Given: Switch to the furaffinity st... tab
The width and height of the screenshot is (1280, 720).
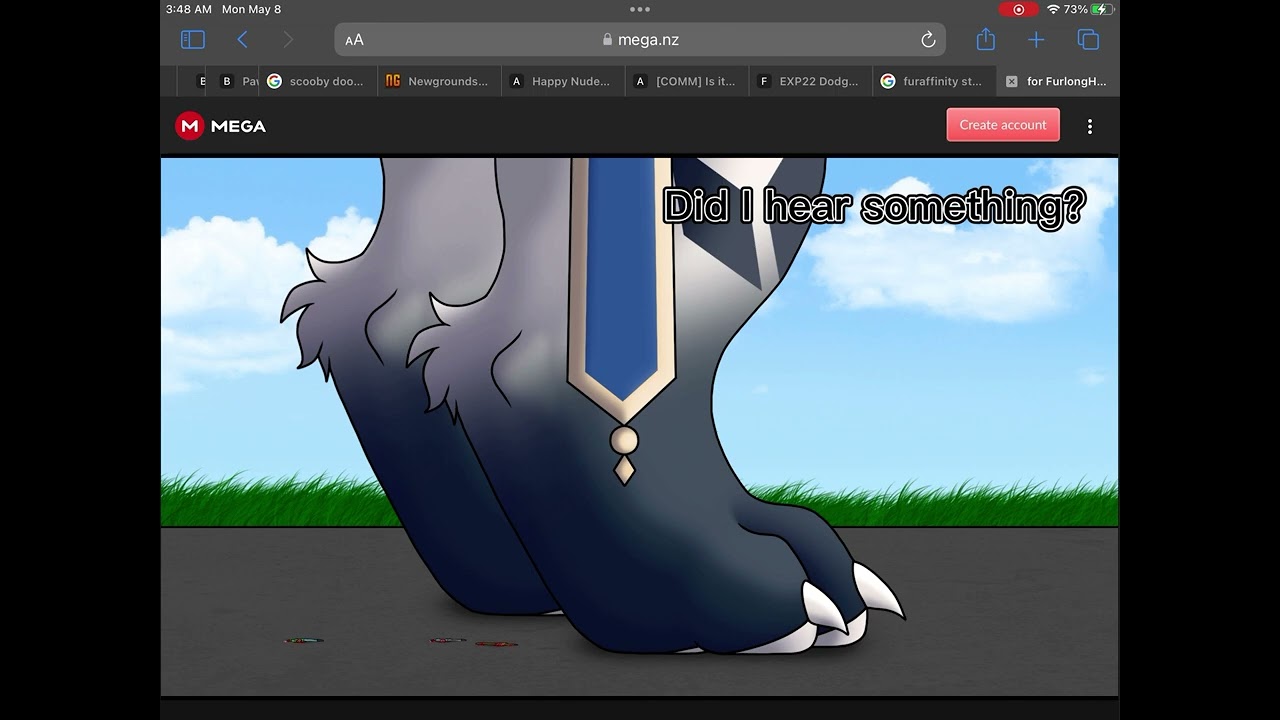Looking at the screenshot, I should (934, 81).
